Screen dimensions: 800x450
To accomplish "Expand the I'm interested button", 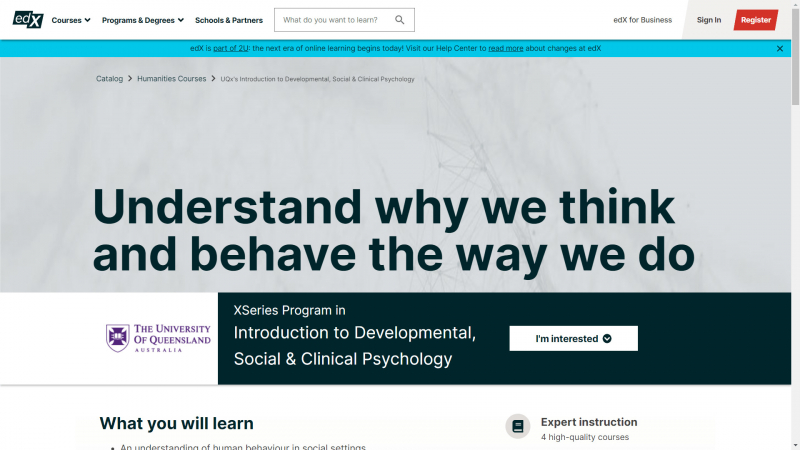I will click(573, 339).
